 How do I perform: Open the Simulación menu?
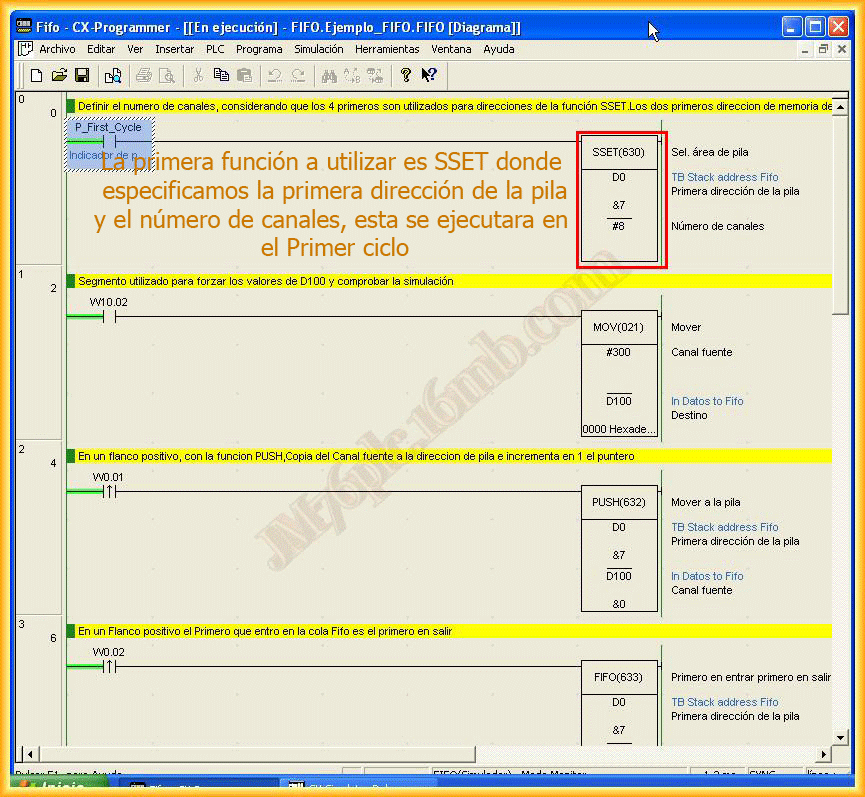pyautogui.click(x=318, y=49)
